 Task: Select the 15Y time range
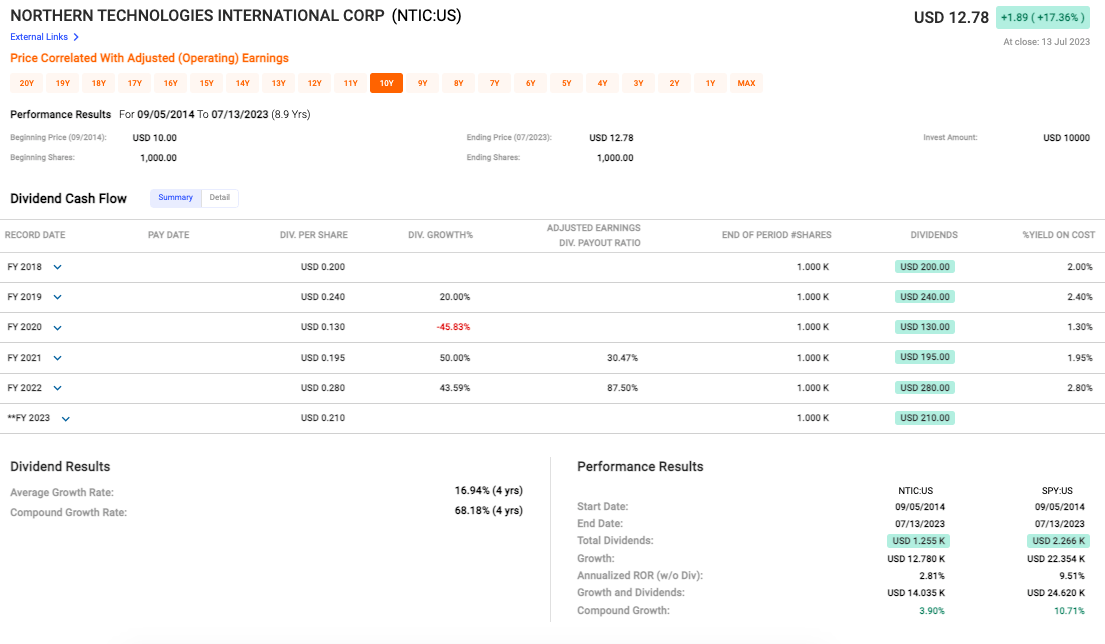(206, 83)
